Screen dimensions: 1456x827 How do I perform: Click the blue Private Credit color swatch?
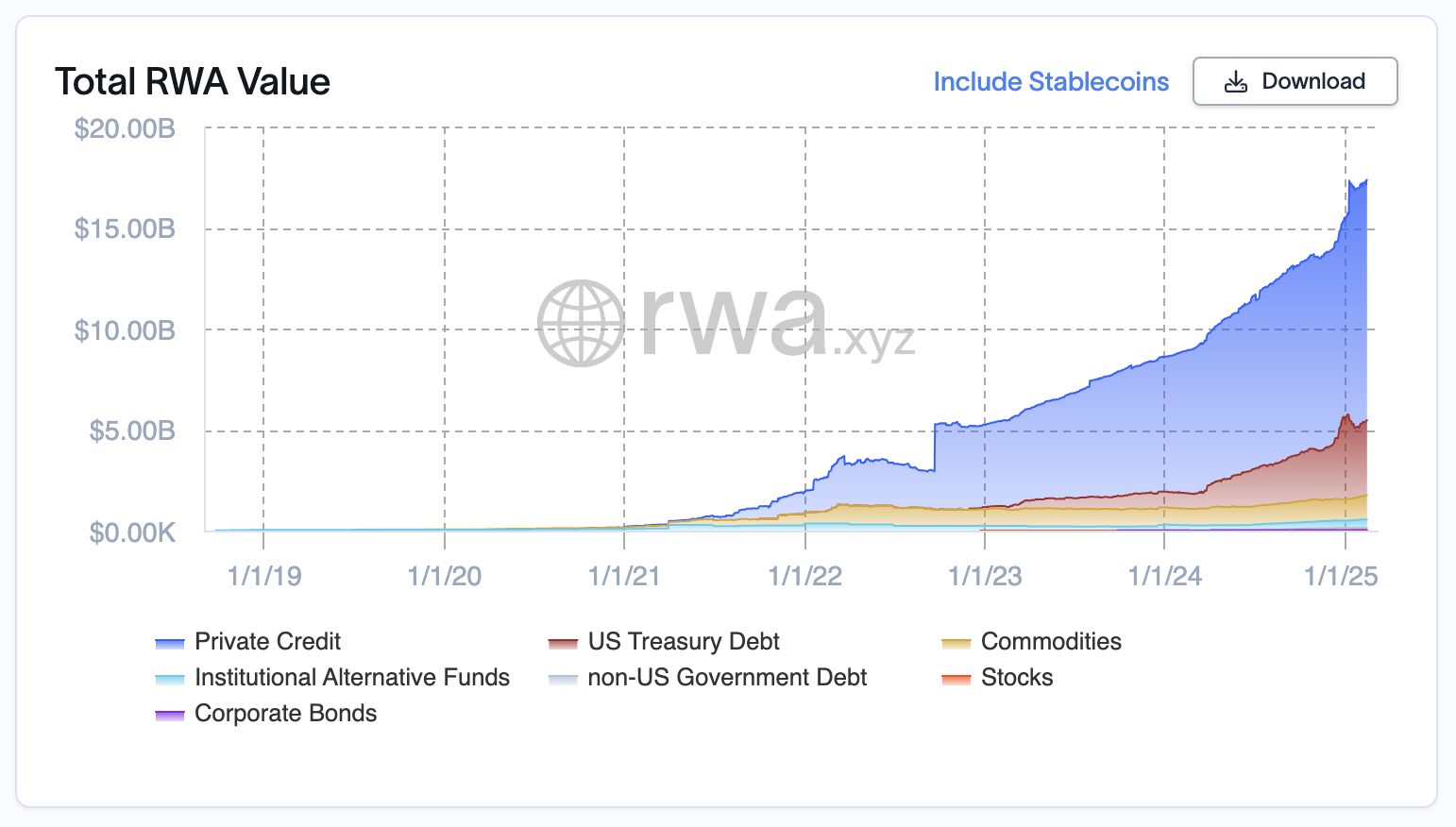pos(170,644)
